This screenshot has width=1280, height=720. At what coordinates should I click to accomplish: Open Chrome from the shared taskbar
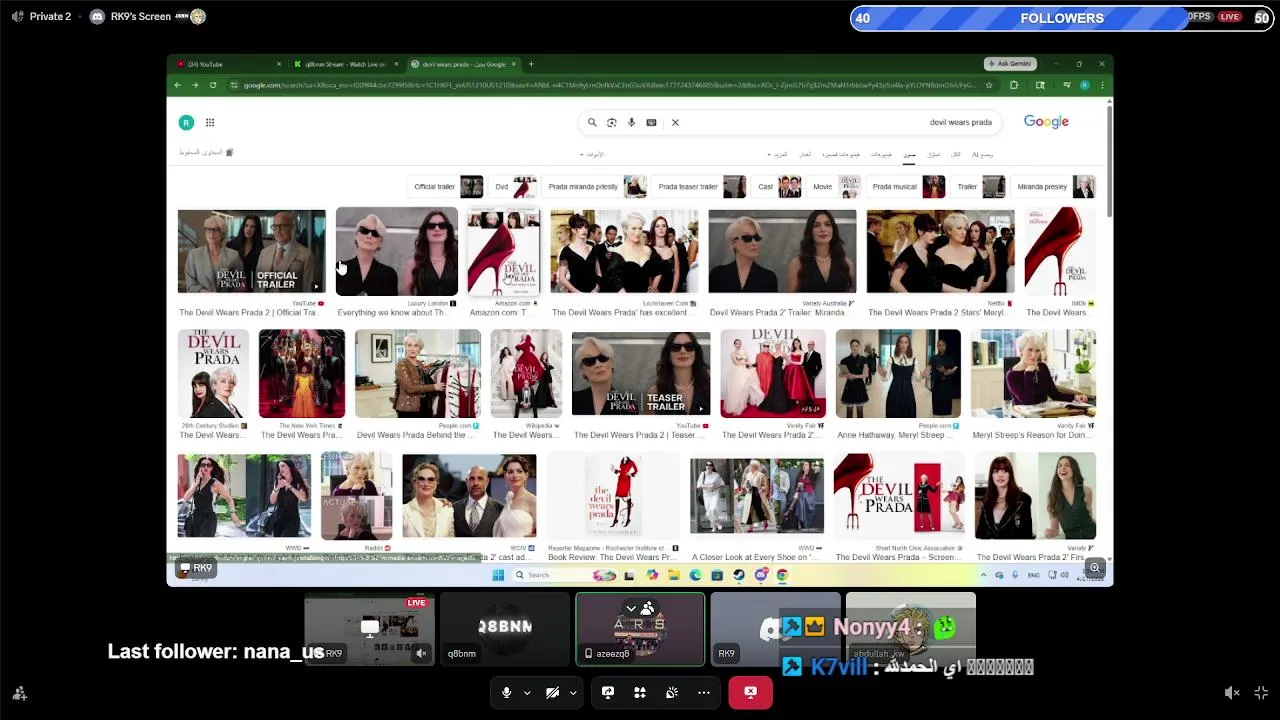(782, 575)
